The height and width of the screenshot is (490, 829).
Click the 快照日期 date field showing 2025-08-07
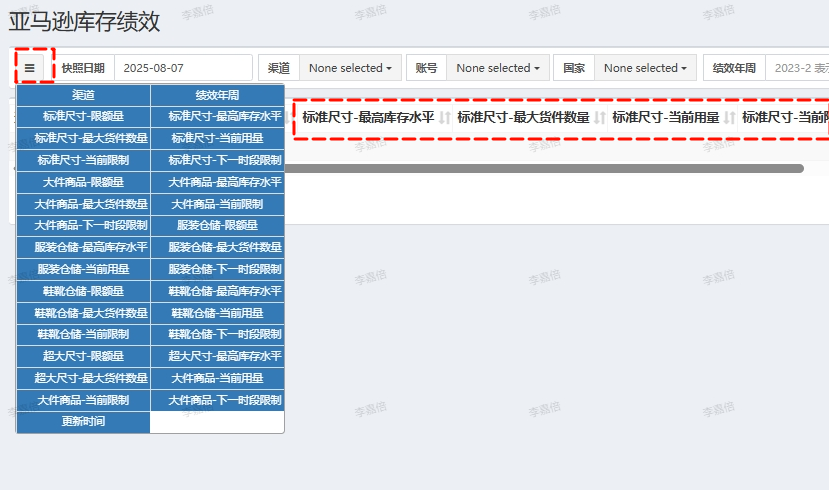183,68
